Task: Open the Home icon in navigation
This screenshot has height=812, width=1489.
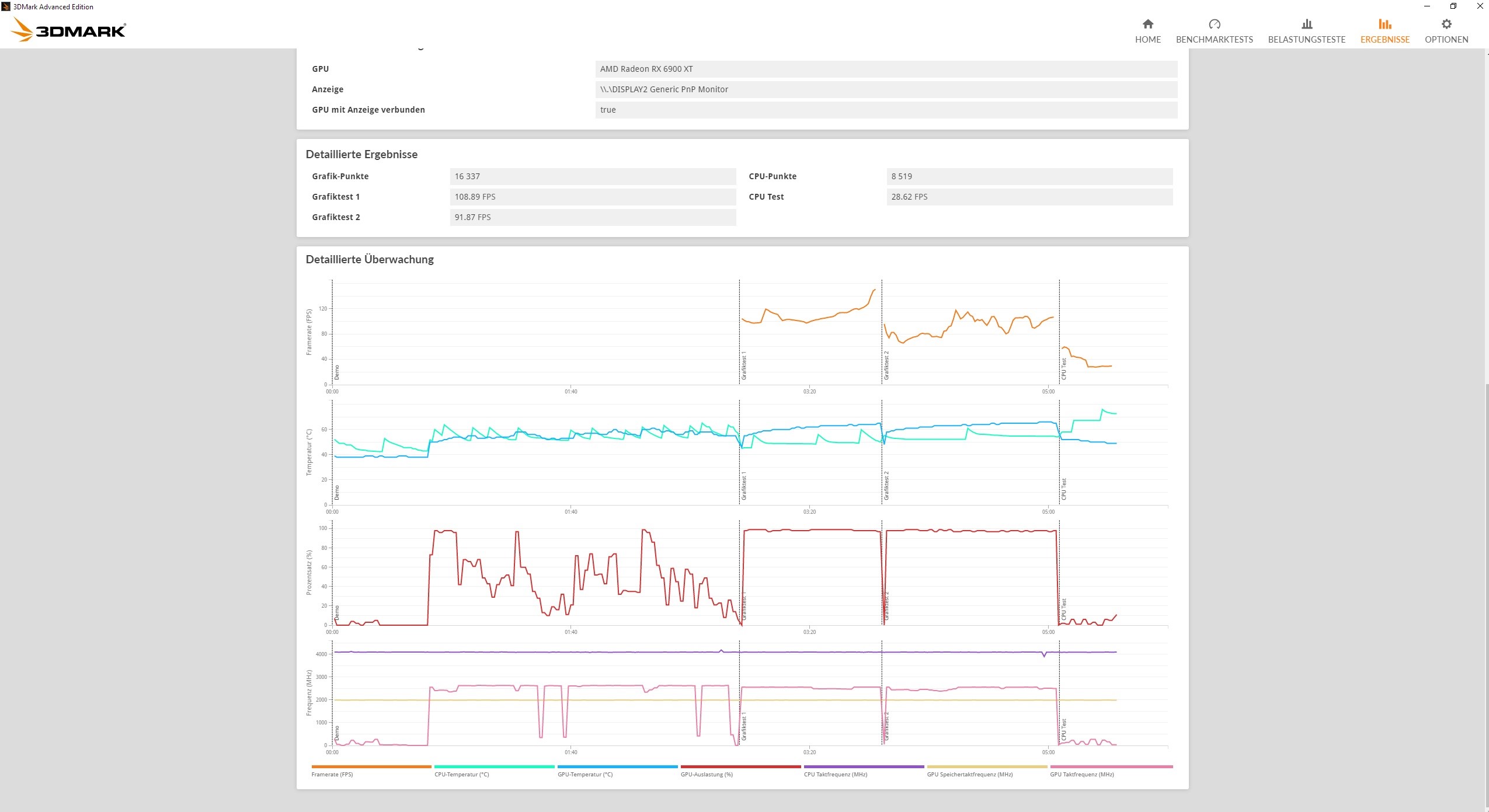Action: (x=1147, y=25)
